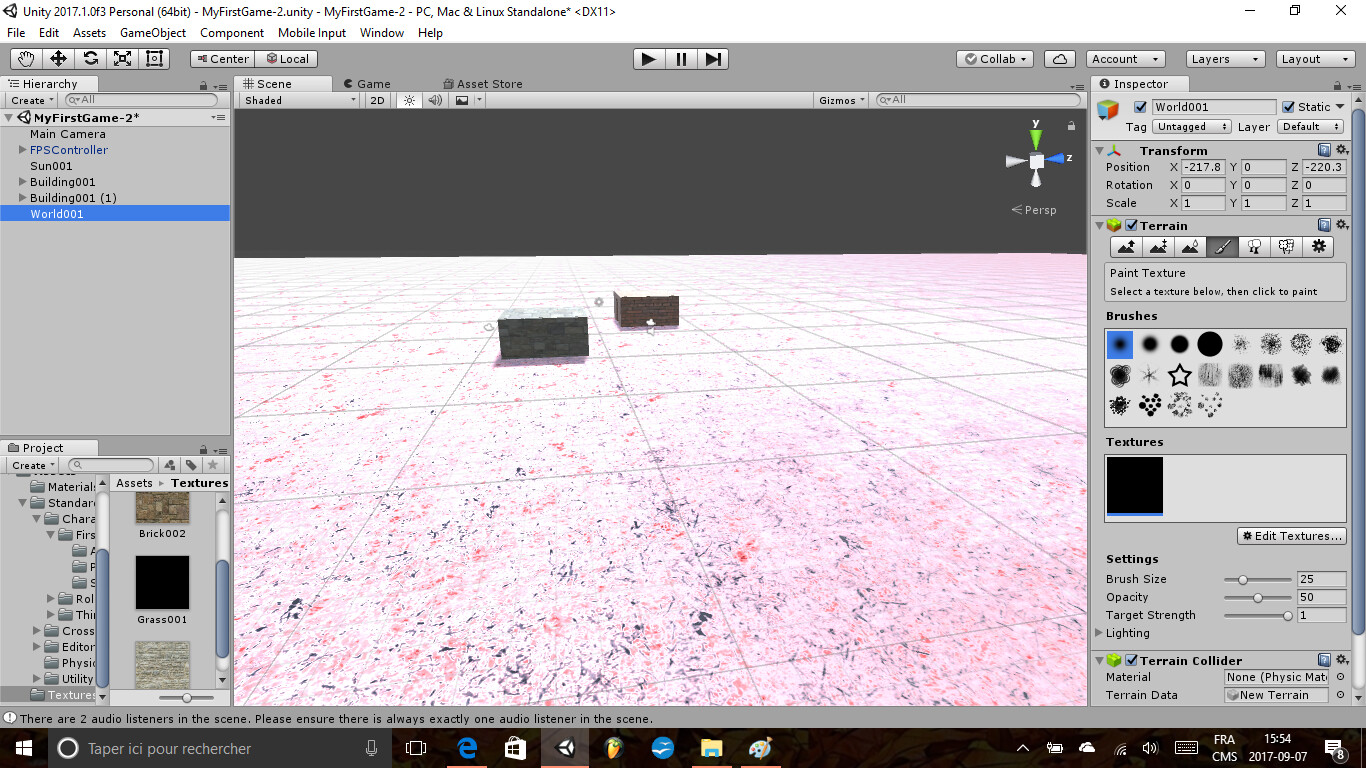Open the GameObject menu

tap(152, 32)
